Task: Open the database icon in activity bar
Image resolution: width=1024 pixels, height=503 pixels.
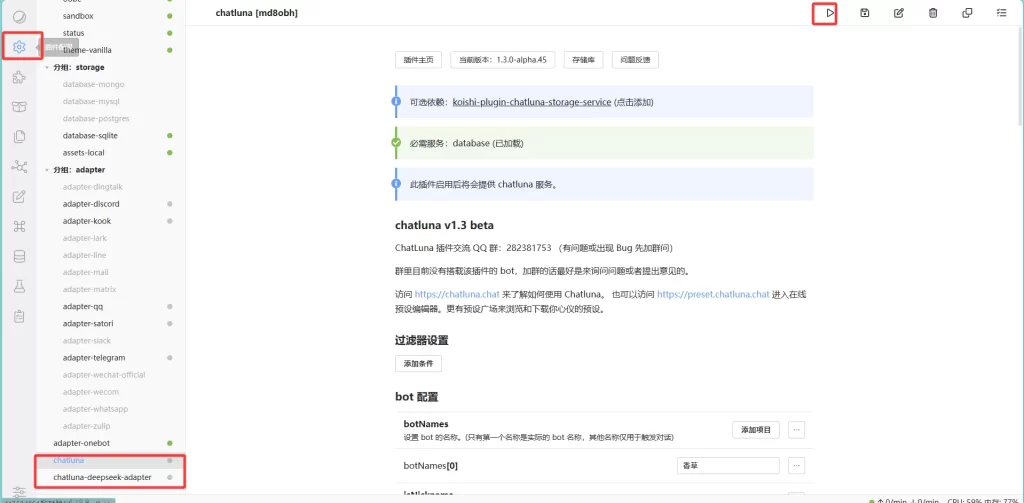Action: pyautogui.click(x=19, y=257)
